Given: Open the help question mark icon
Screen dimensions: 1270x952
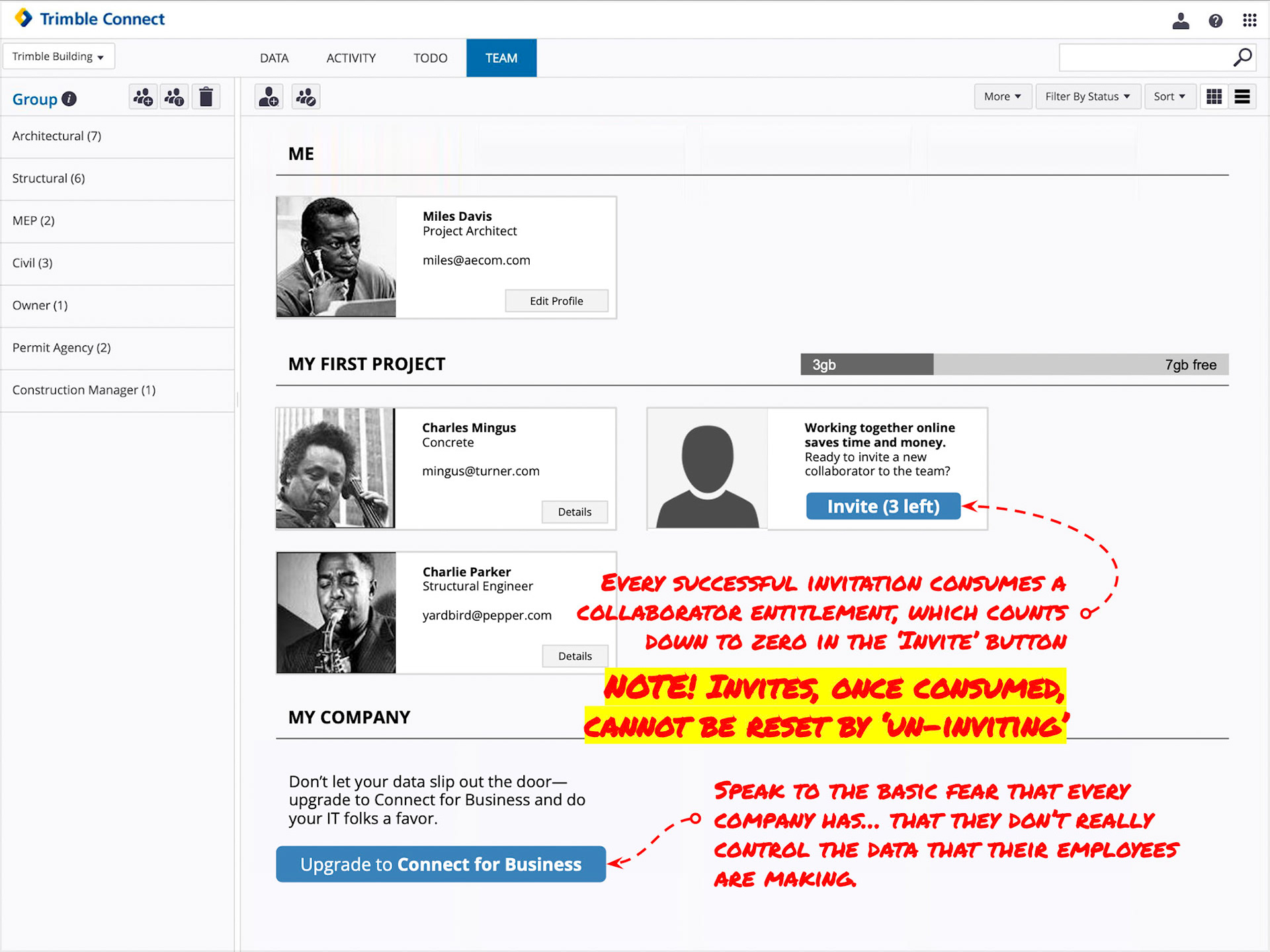Looking at the screenshot, I should point(1215,20).
